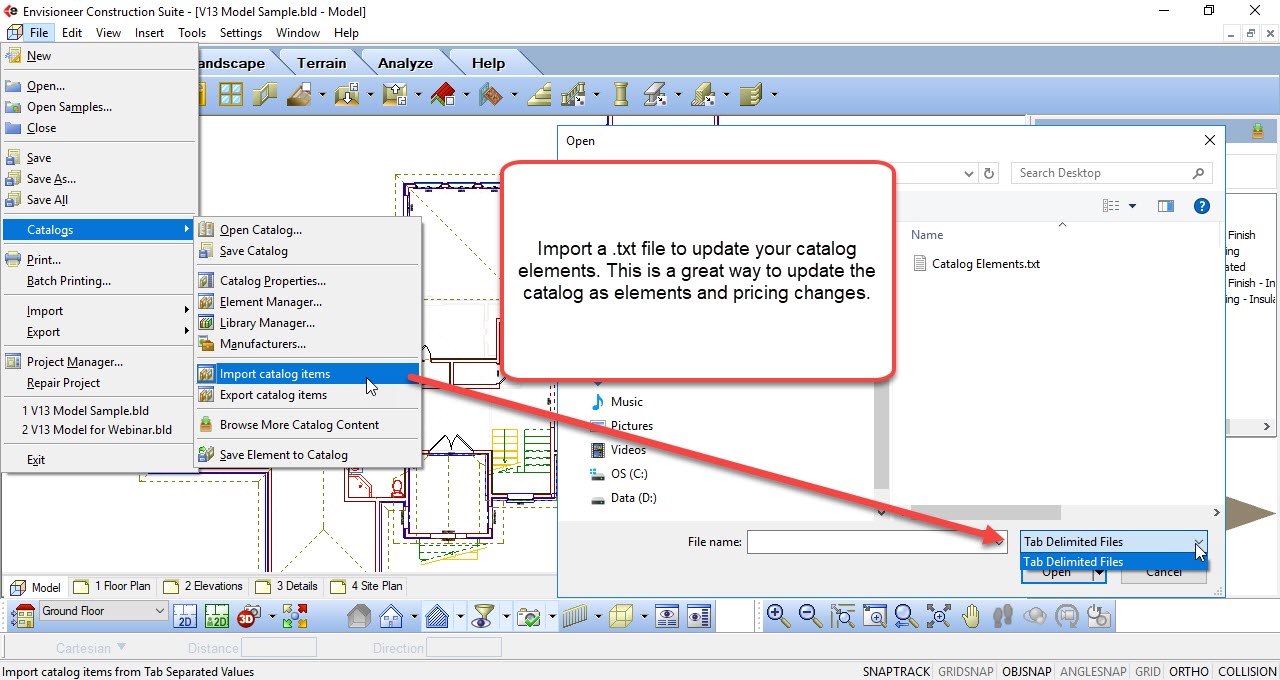Expand the view filter dropdown arrow
This screenshot has height=680, width=1280.
click(506, 616)
